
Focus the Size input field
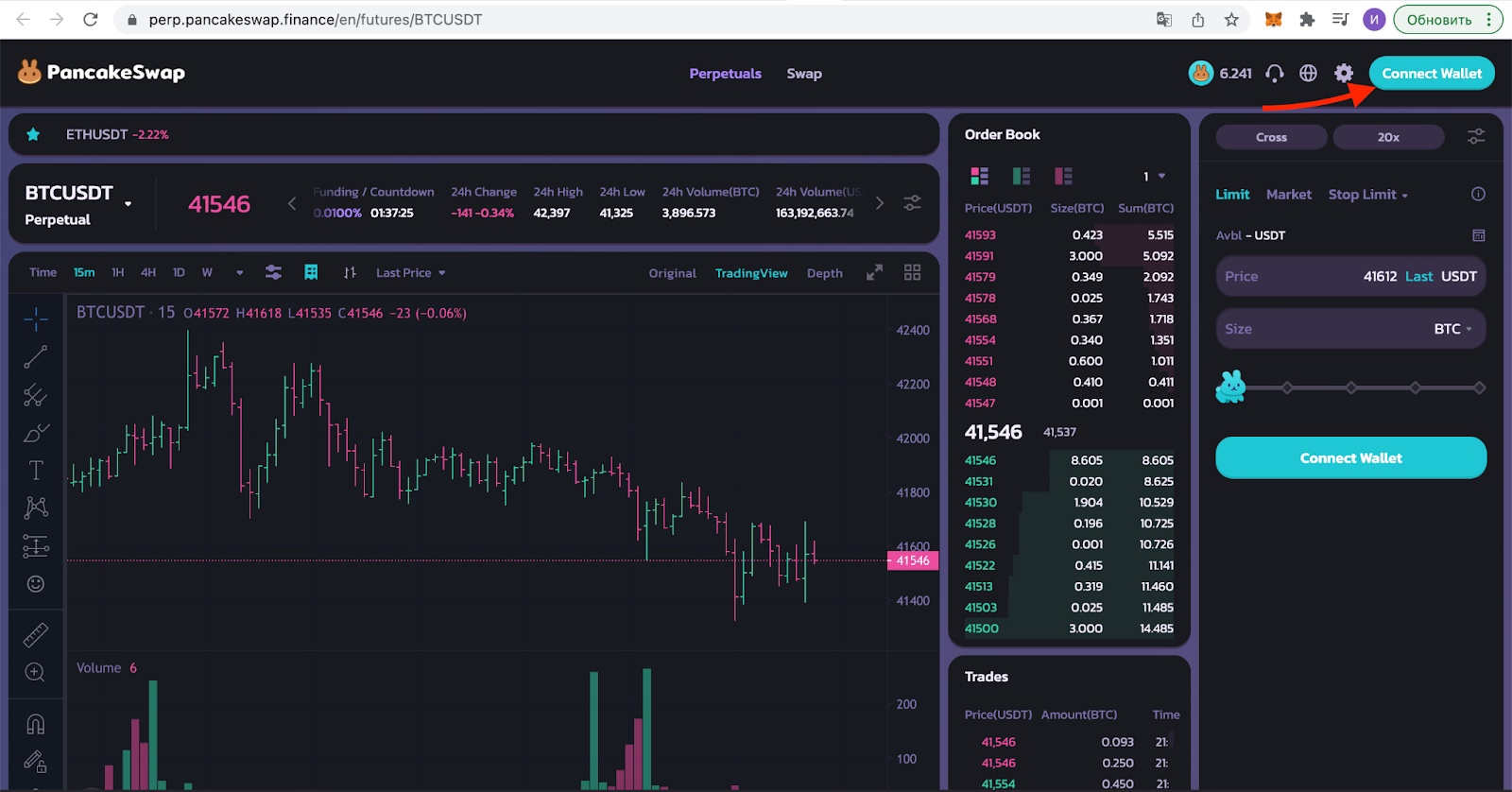click(x=1350, y=329)
